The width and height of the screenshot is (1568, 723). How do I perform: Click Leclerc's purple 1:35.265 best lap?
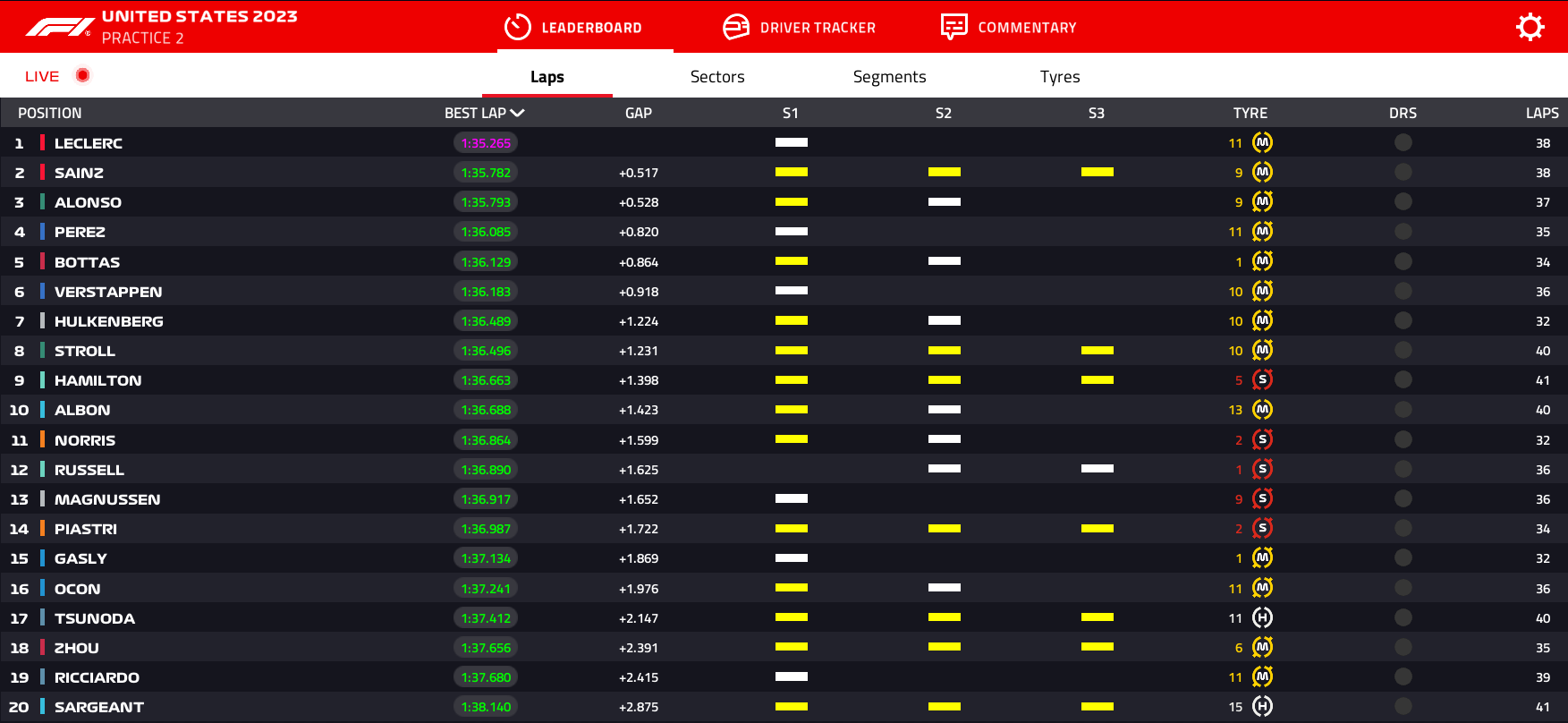point(486,143)
